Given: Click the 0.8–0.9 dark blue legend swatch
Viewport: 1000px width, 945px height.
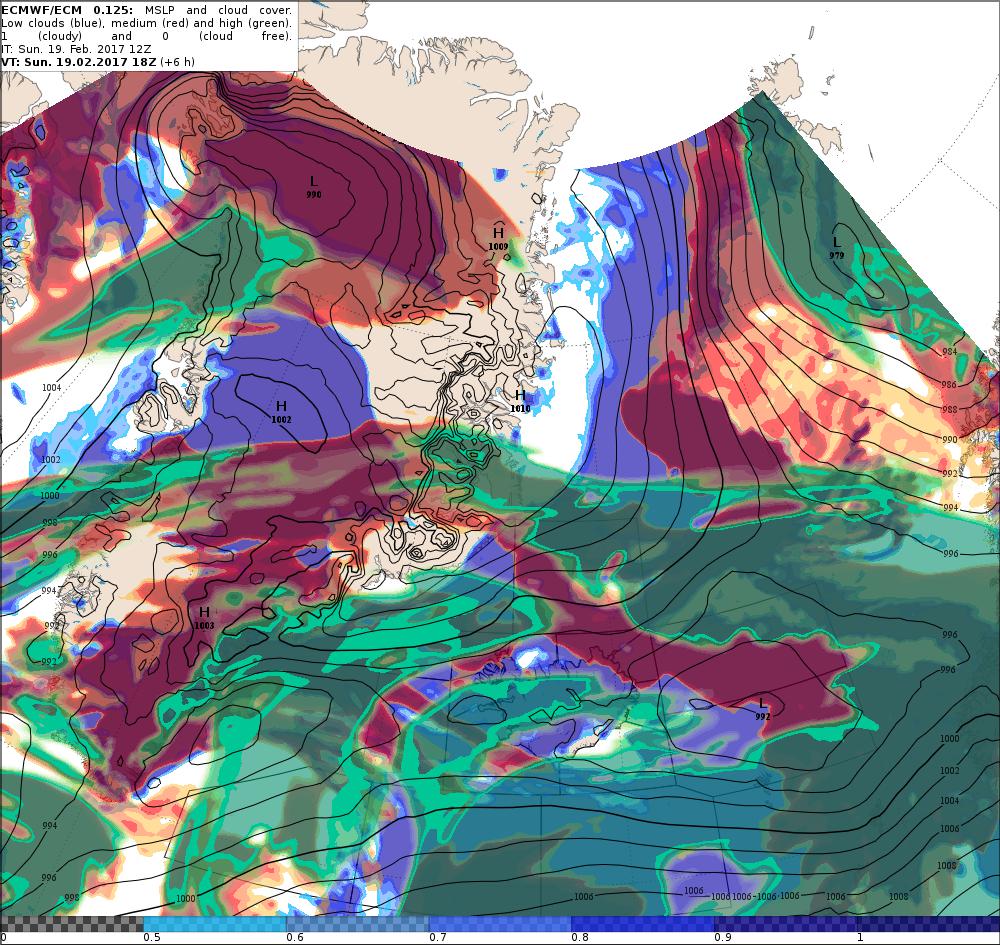Looking at the screenshot, I should [x=643, y=924].
